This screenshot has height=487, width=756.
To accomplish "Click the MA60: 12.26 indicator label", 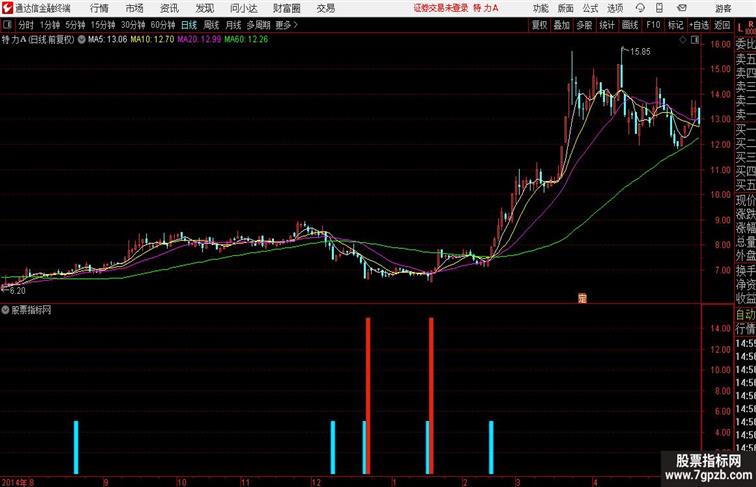I will [x=246, y=40].
